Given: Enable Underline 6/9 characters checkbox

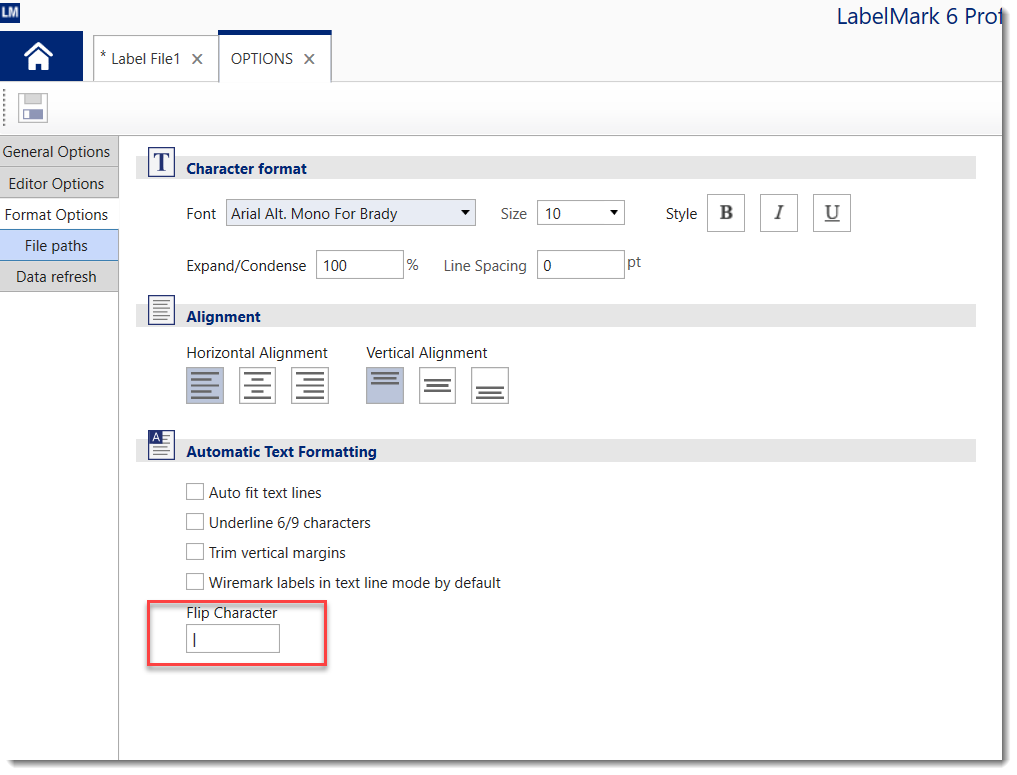Looking at the screenshot, I should tap(195, 521).
